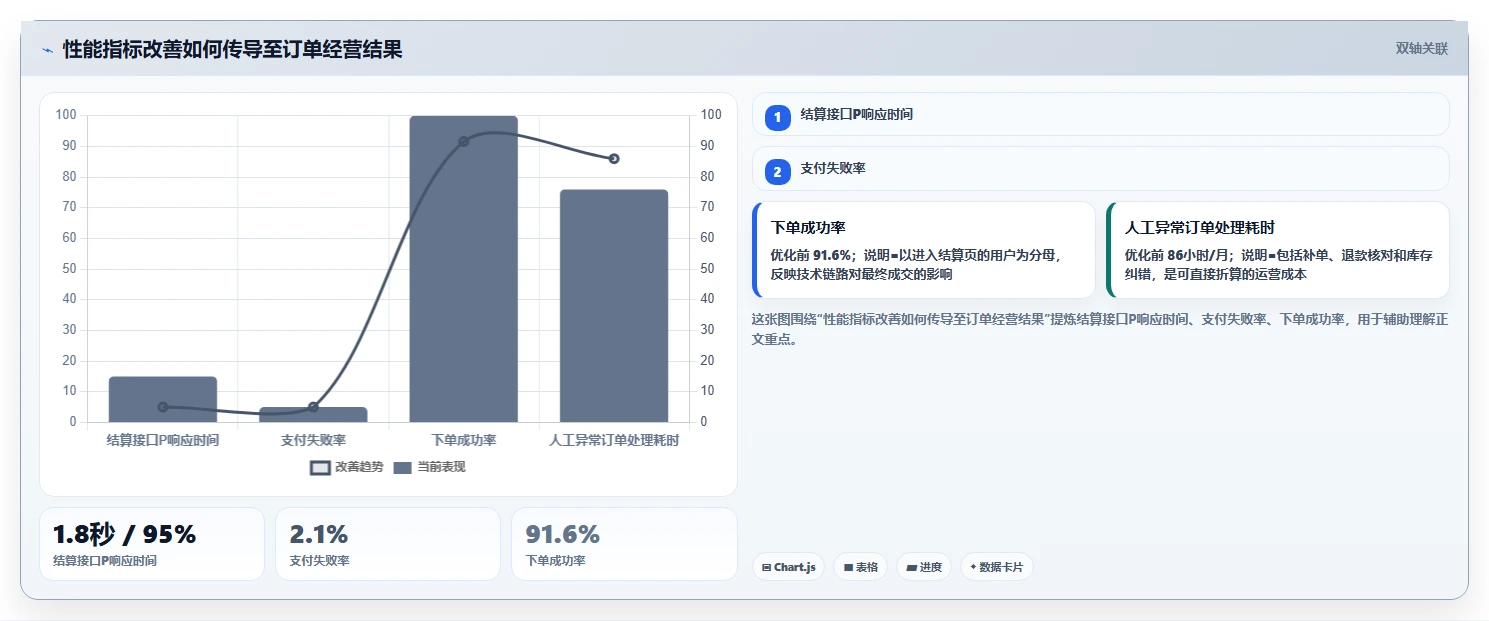Click the numbered badge 1 icon
The width and height of the screenshot is (1489, 621).
(x=778, y=117)
